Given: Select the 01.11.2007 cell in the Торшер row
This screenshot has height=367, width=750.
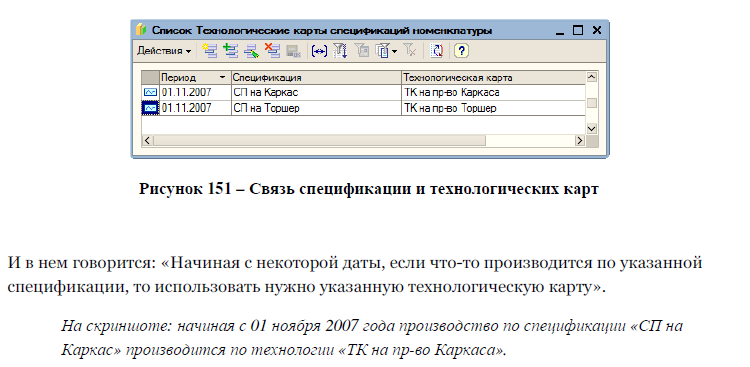Looking at the screenshot, I should point(195,108).
